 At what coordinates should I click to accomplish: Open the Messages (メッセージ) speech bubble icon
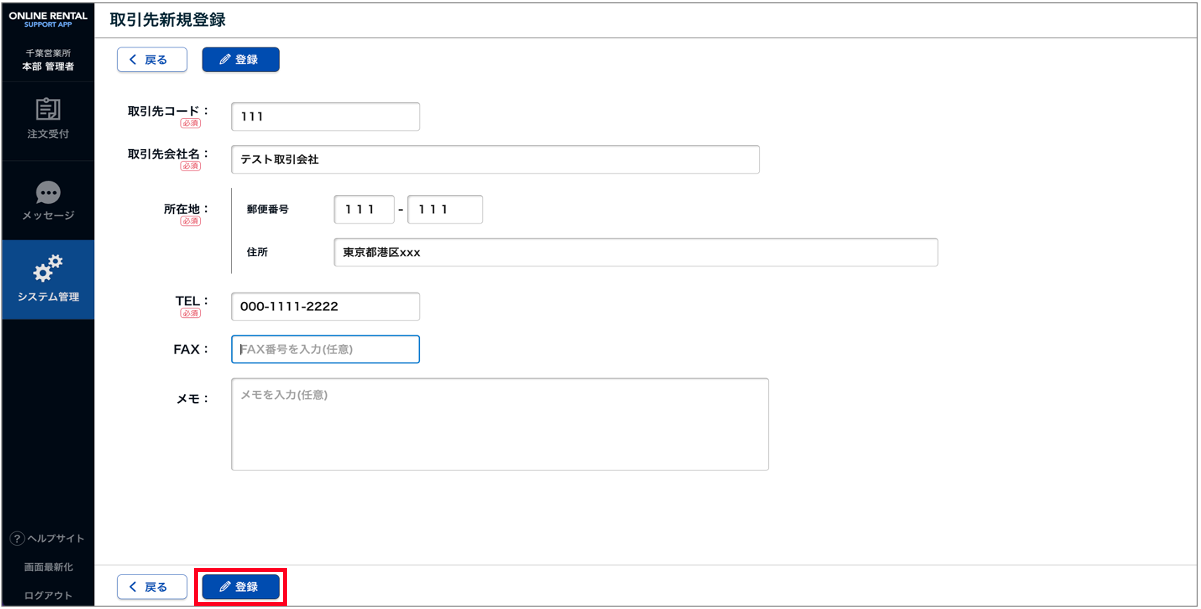click(x=48, y=192)
